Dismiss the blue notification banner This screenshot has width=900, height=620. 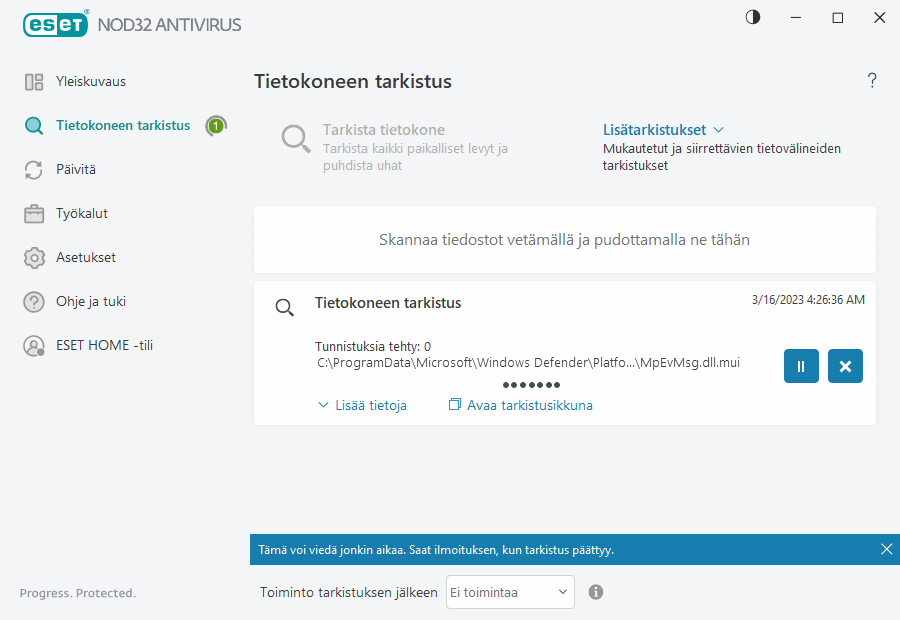point(886,549)
